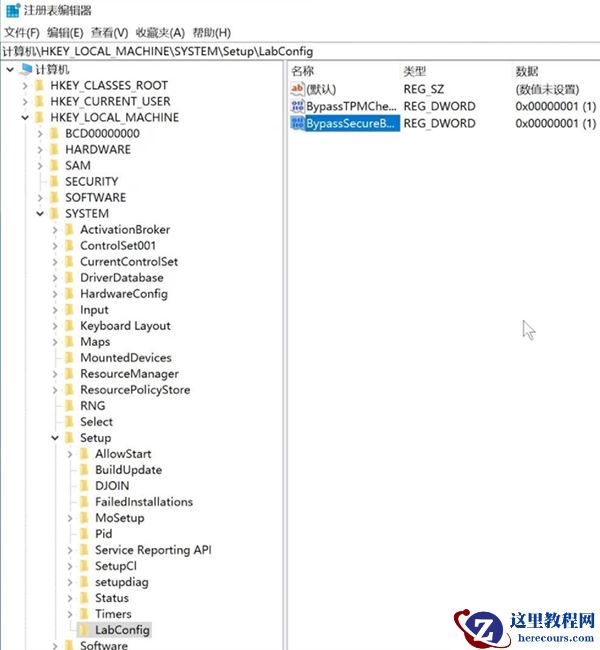The height and width of the screenshot is (650, 600).
Task: Click the BypassTPMCheck DWORD icon
Action: tap(297, 107)
